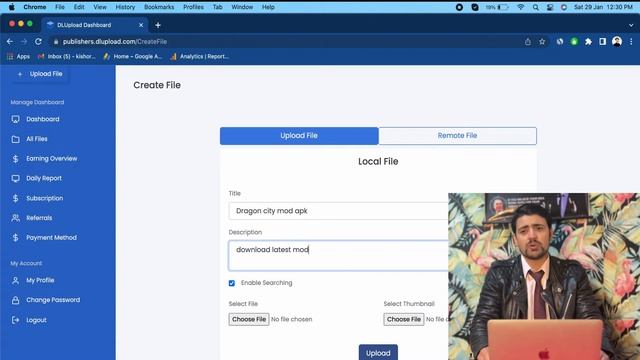Open the Window menu
Image resolution: width=640 pixels, height=360 pixels.
tap(242, 7)
